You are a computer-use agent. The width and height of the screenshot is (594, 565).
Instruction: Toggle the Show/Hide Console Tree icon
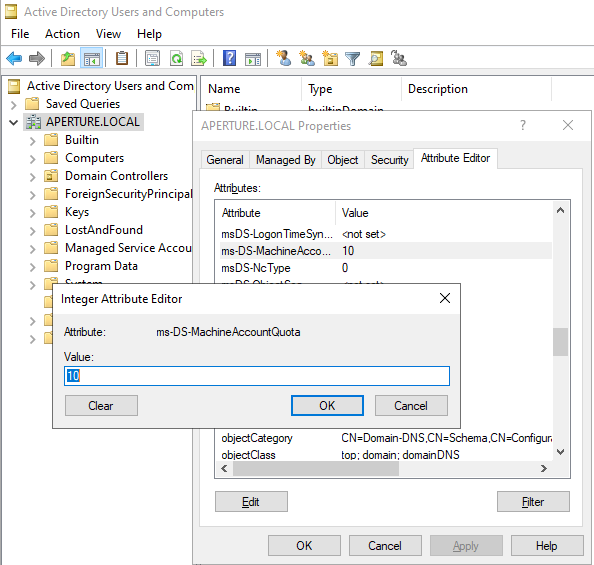[x=92, y=59]
